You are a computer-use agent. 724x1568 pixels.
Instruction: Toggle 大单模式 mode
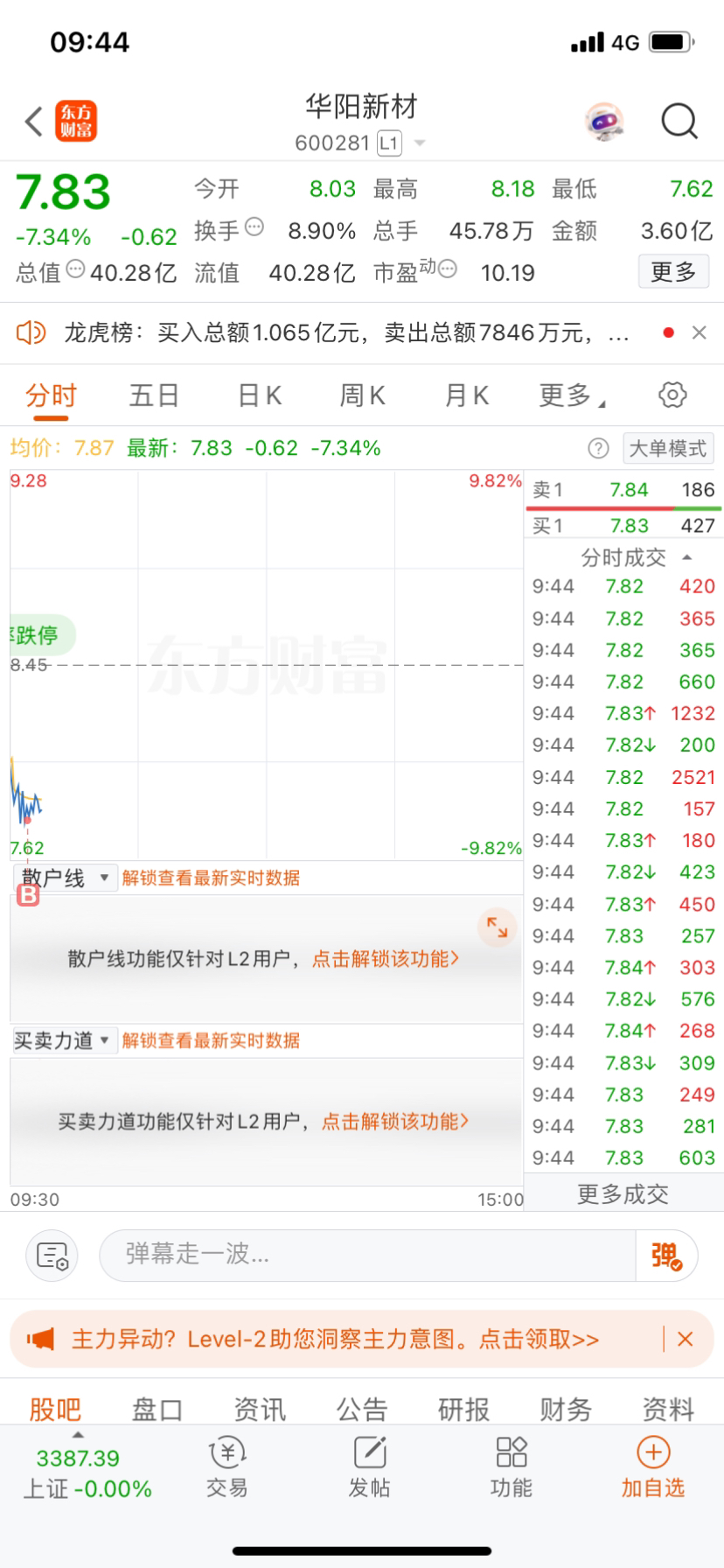[667, 449]
